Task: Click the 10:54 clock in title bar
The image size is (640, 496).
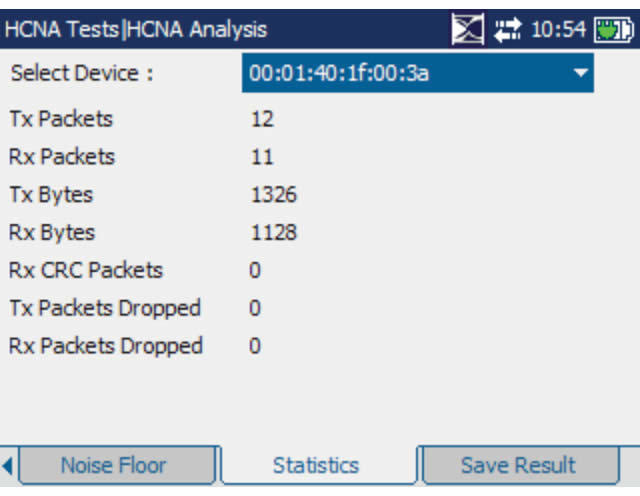Action: pyautogui.click(x=557, y=29)
